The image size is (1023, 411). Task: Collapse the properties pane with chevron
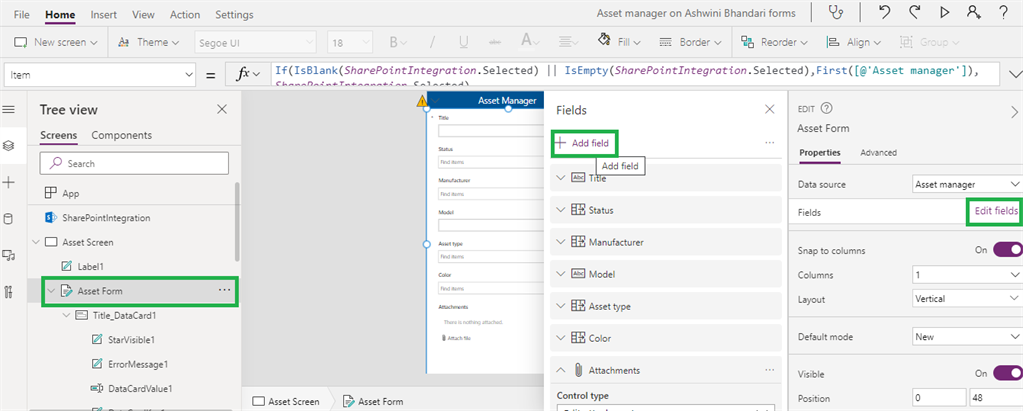1013,112
